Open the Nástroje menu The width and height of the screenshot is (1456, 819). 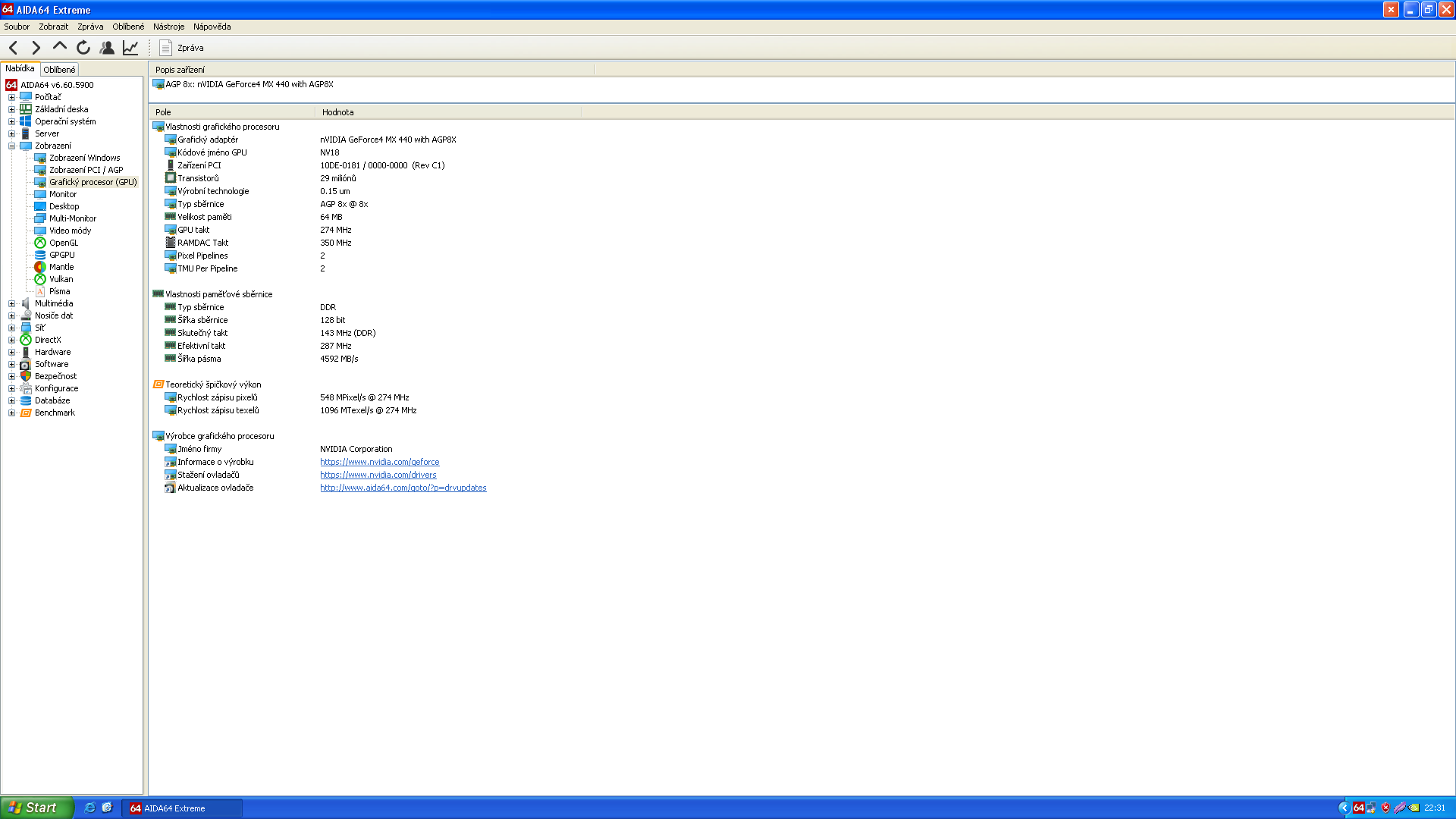tap(168, 27)
